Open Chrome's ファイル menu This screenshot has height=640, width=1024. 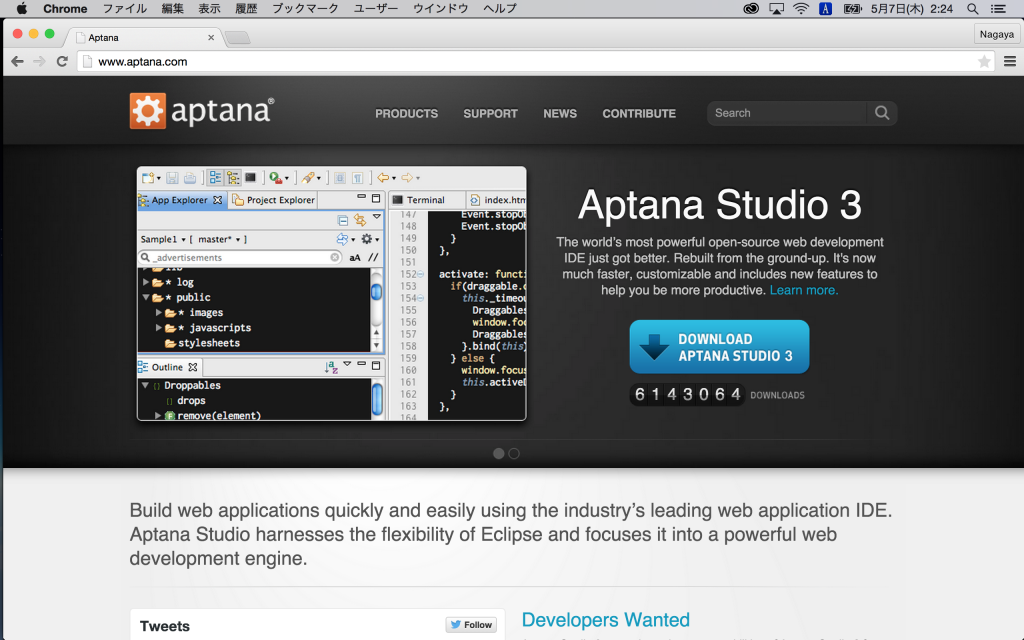tap(125, 8)
